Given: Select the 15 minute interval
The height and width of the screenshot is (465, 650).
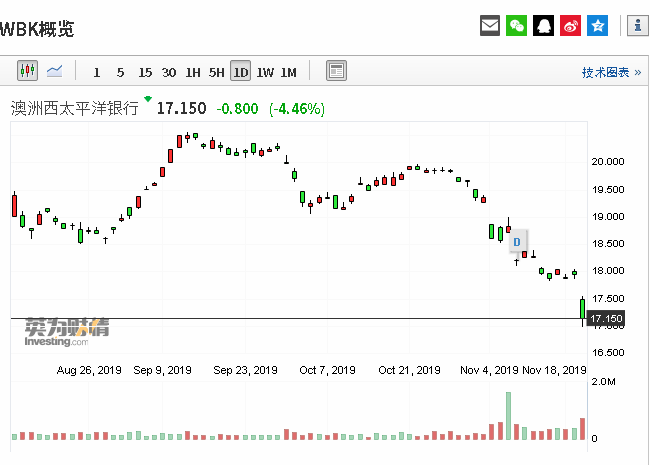Looking at the screenshot, I should click(145, 73).
